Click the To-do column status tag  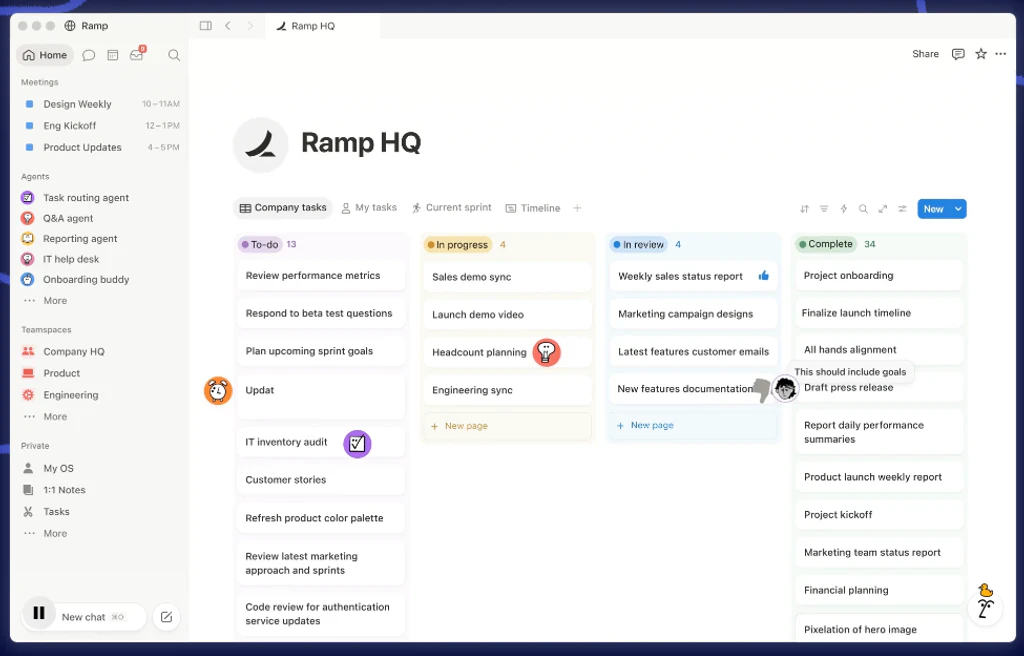pos(260,244)
